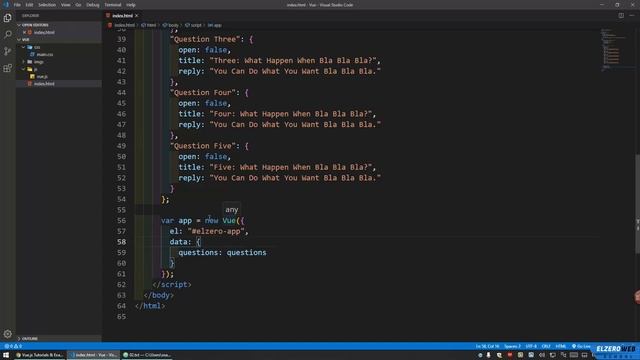Open the Help menu
Image resolution: width=640 pixels, height=360 pixels.
click(131, 5)
